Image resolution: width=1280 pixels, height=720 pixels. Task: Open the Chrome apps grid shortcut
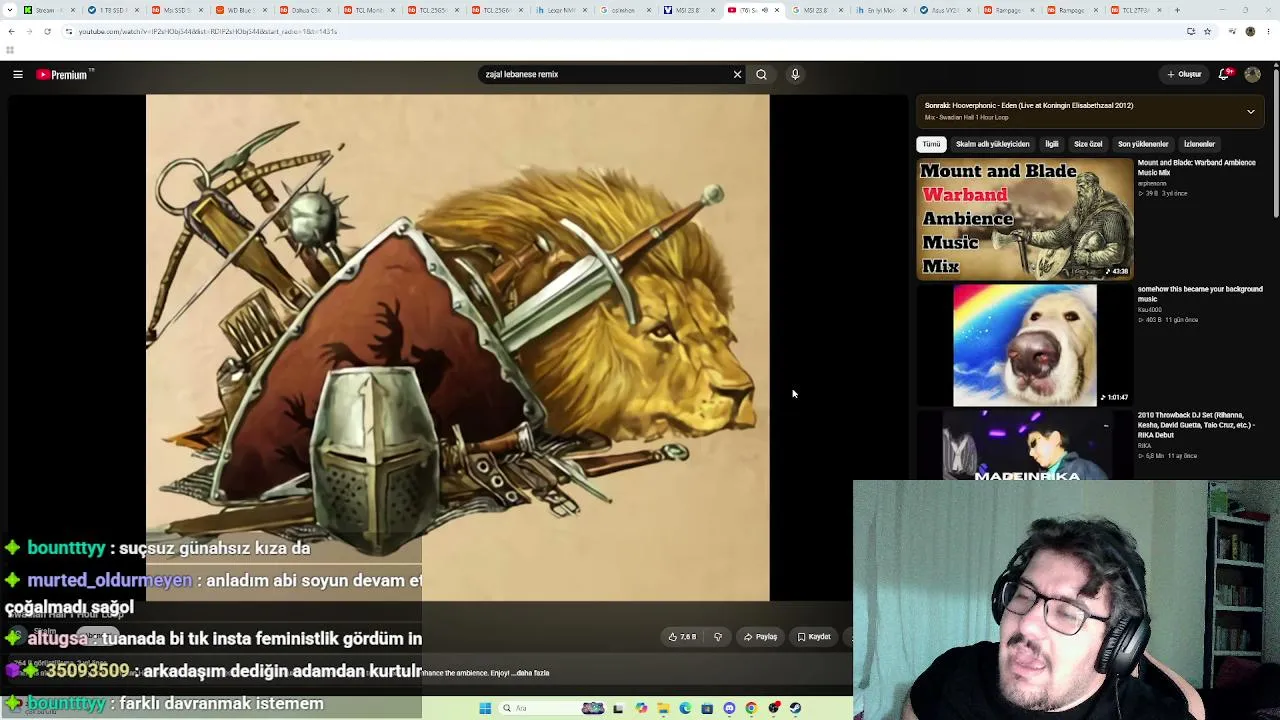tap(10, 50)
